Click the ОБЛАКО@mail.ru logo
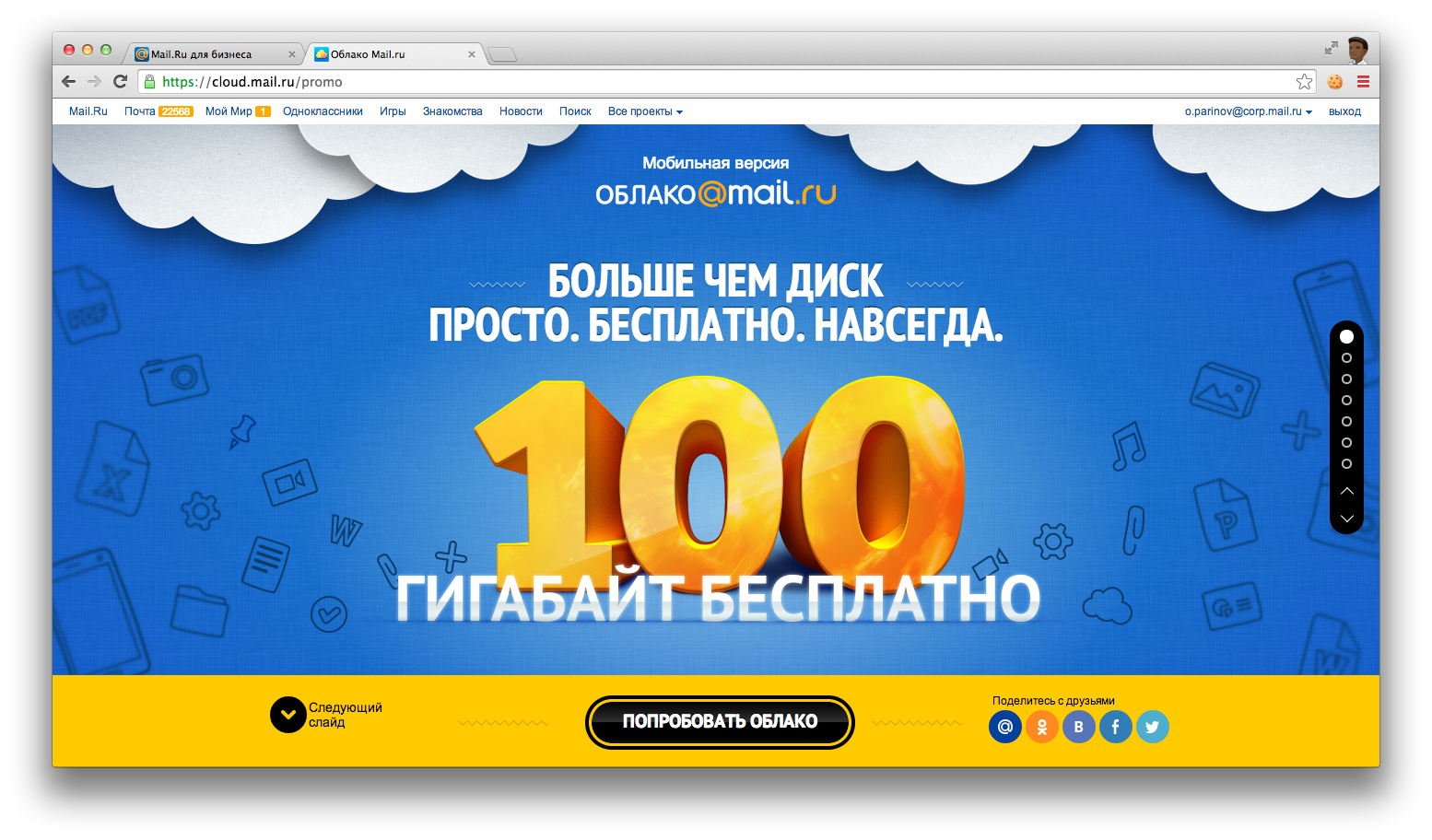 (x=716, y=193)
